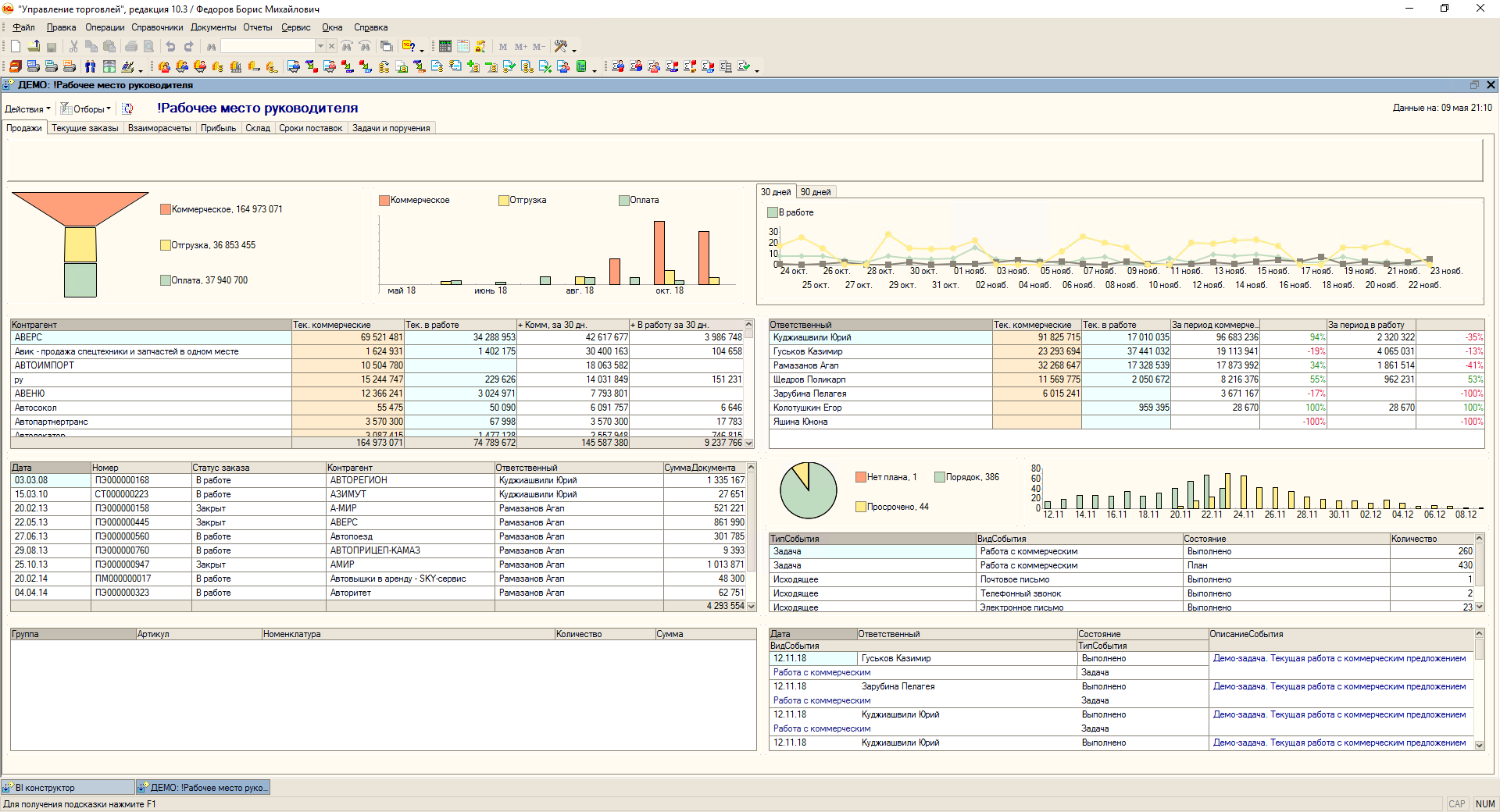Open first Демо-задача link for Гуськов Казимир
1500x812 pixels.
[x=1339, y=658]
